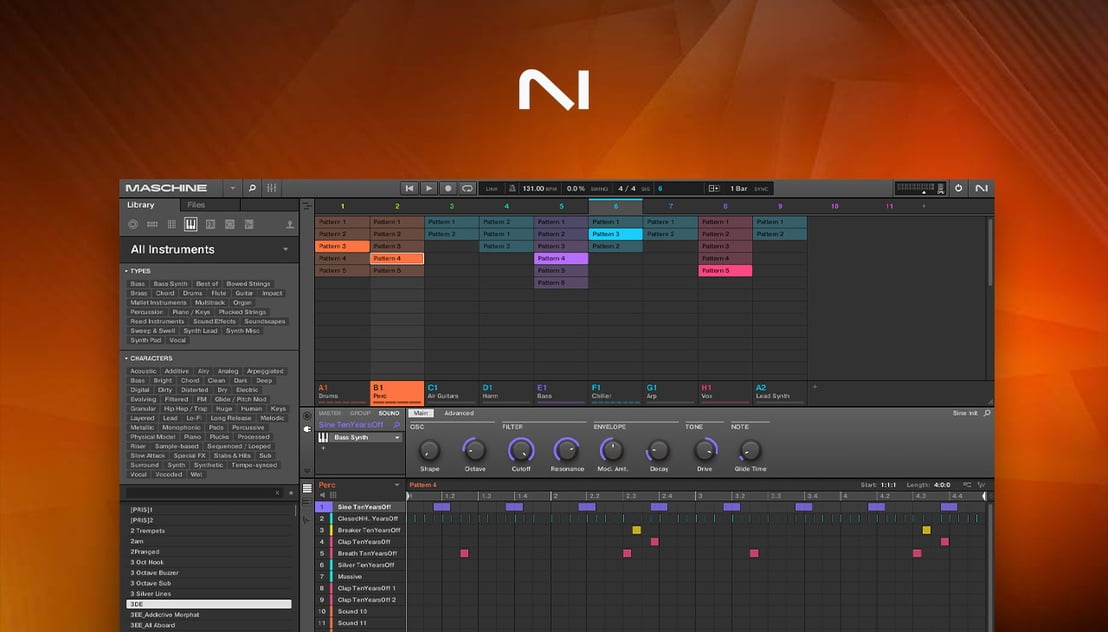Select the Projects browser icon
Screen dimensions: 1108x632
coord(133,224)
